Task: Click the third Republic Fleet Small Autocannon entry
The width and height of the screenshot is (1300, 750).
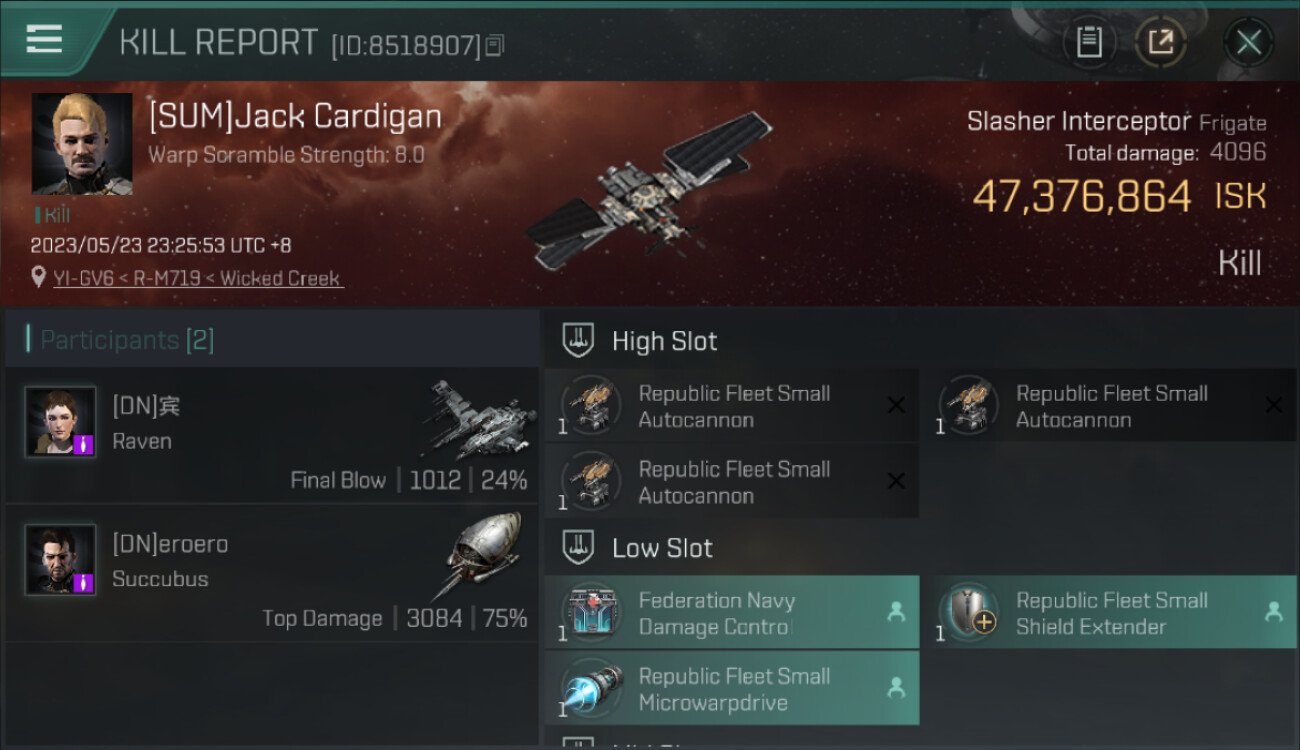Action: click(731, 482)
